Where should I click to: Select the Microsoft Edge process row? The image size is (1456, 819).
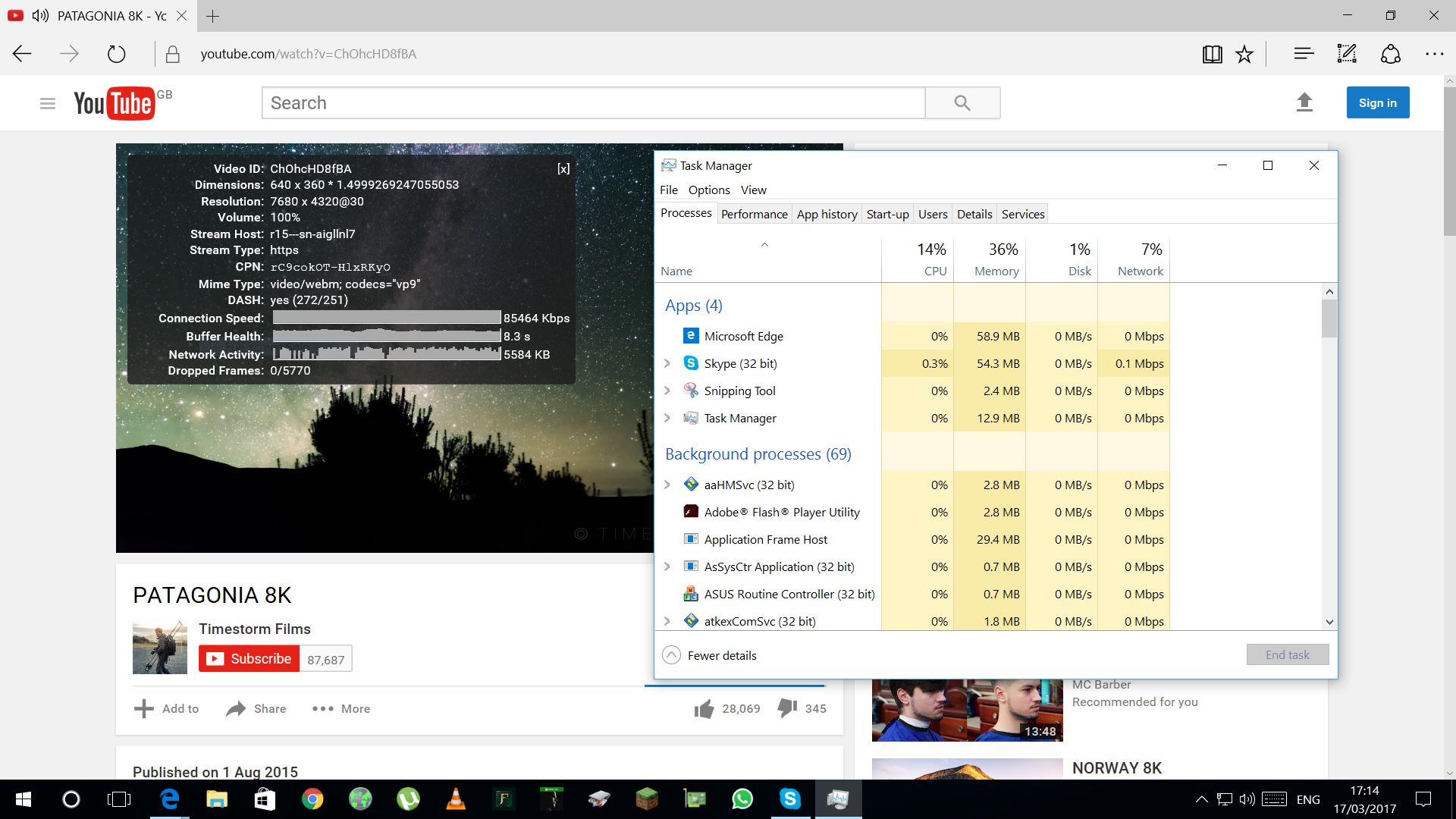pos(913,336)
